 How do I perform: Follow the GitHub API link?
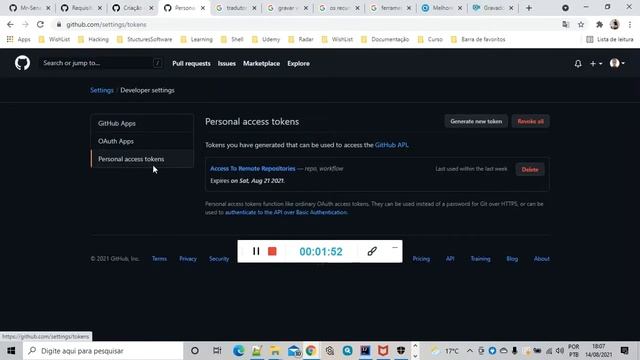pos(391,145)
